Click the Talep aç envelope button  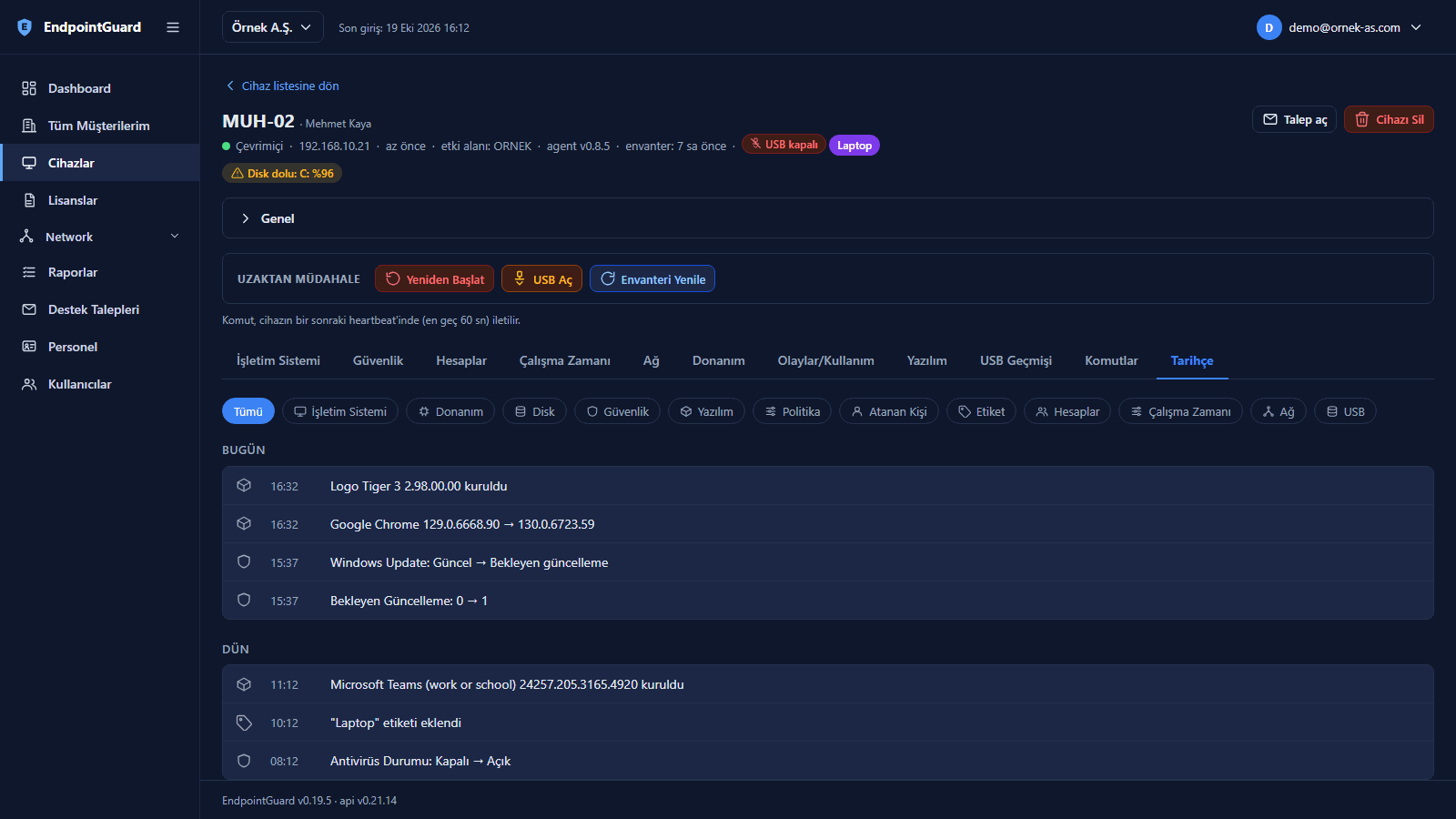(x=1294, y=119)
